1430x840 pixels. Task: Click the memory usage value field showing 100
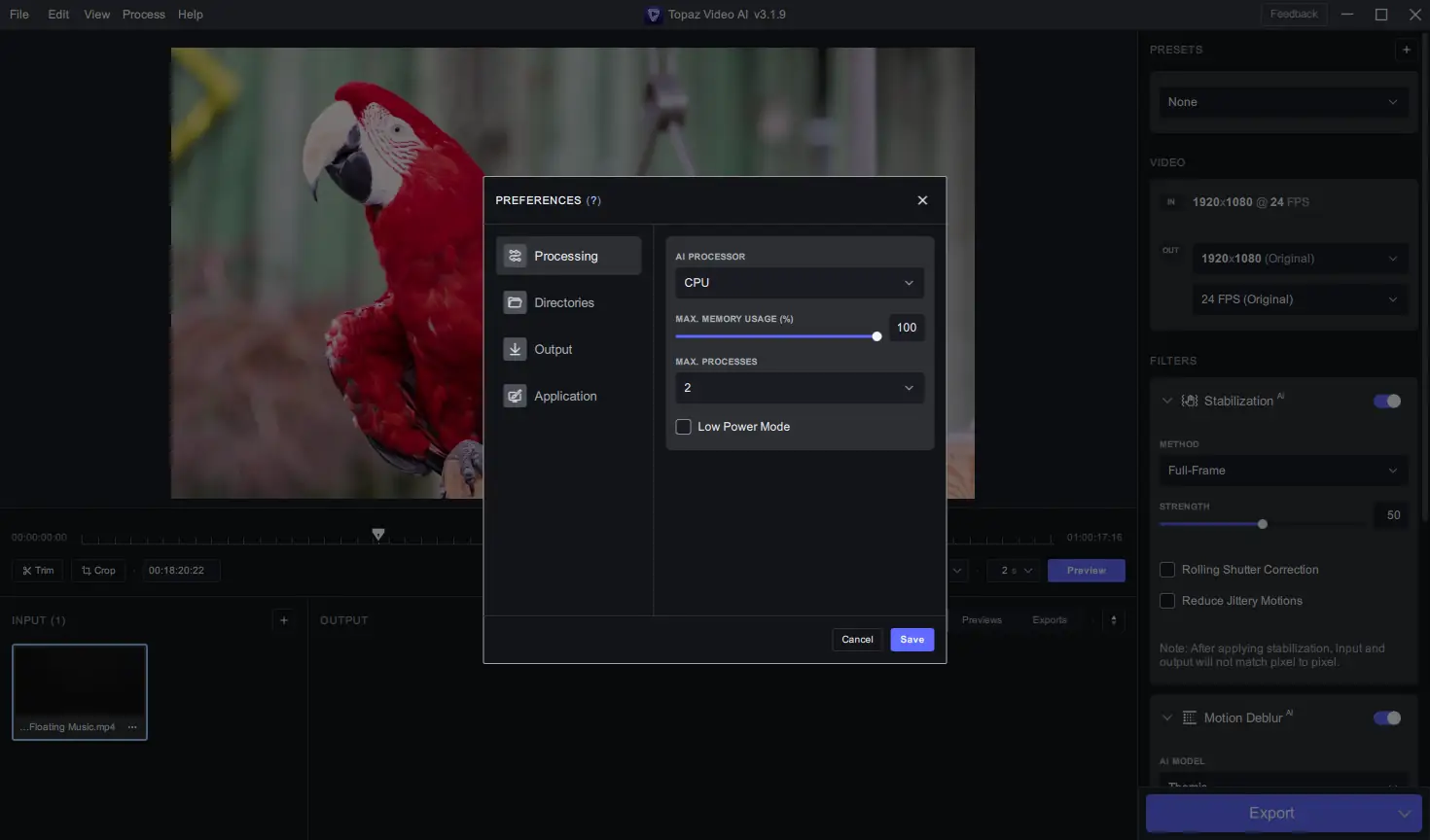pyautogui.click(x=907, y=328)
